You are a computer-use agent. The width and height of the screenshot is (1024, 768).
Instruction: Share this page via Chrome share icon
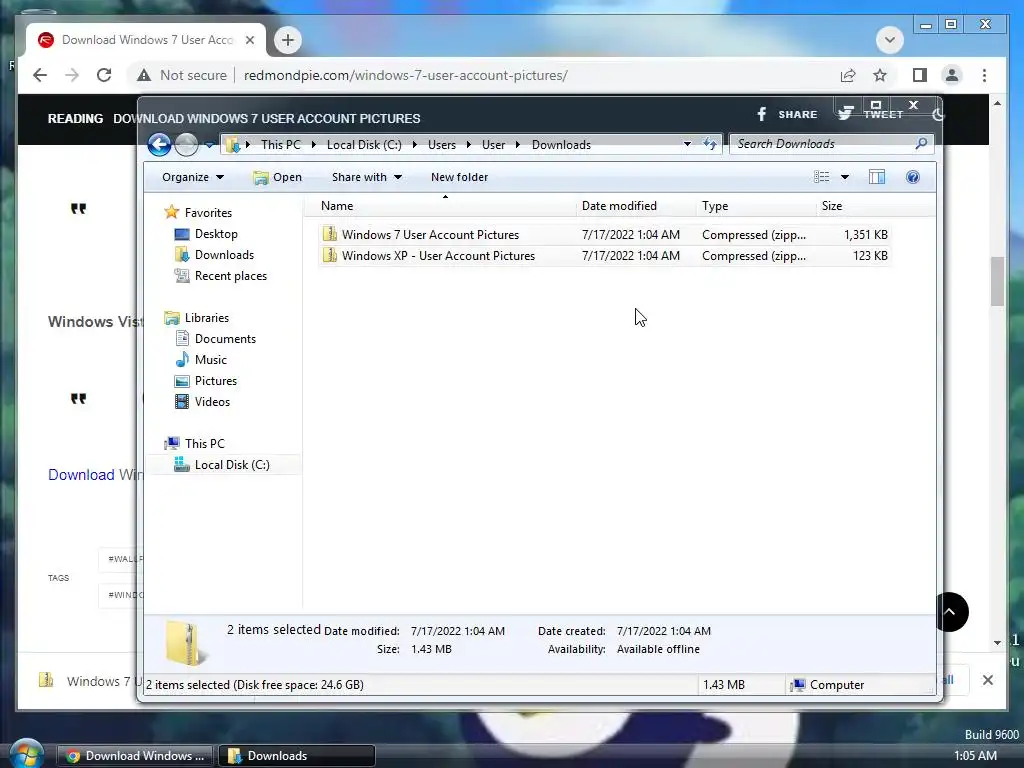[x=848, y=75]
